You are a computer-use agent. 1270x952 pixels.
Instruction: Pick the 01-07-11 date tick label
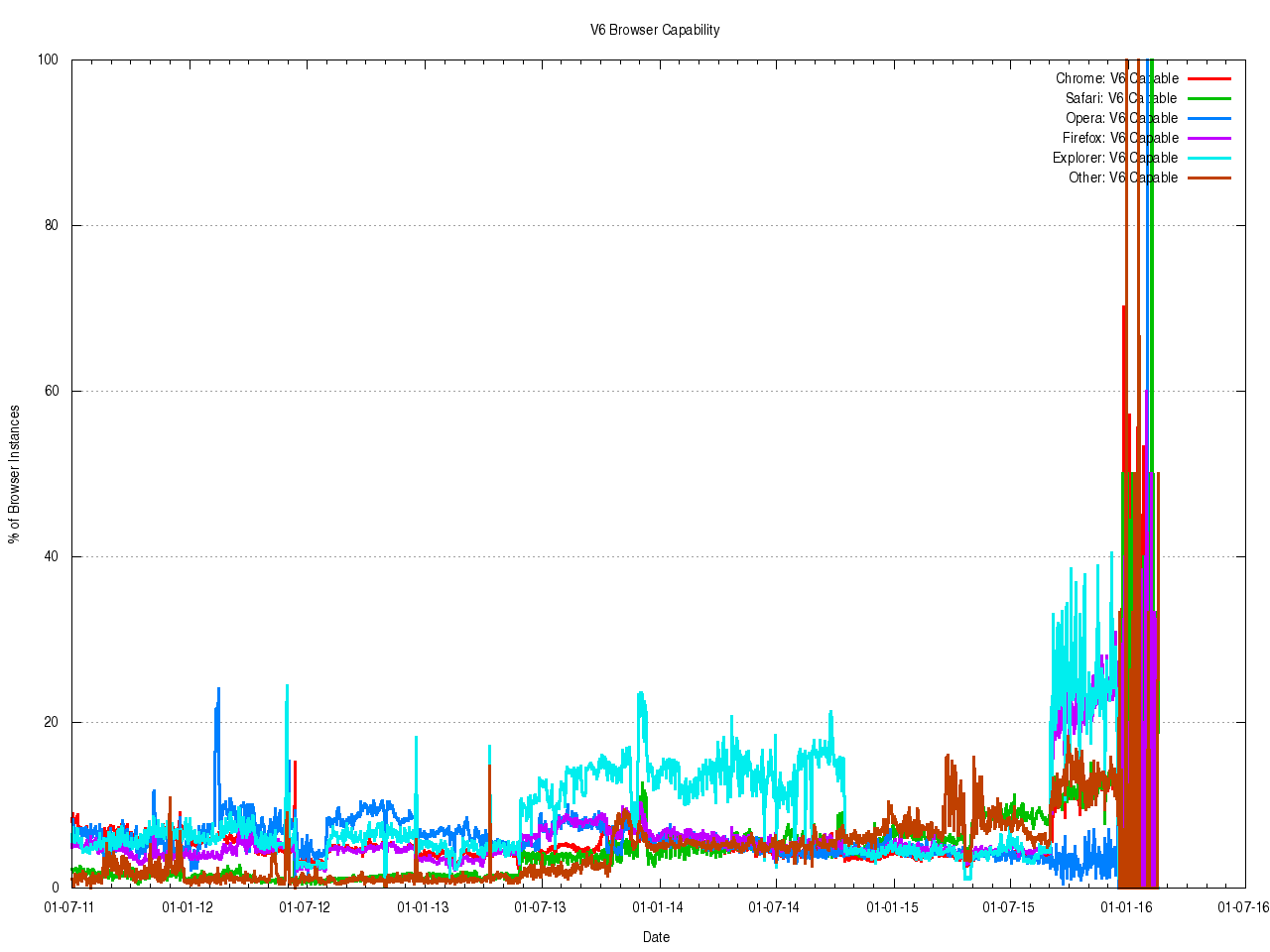pos(70,906)
